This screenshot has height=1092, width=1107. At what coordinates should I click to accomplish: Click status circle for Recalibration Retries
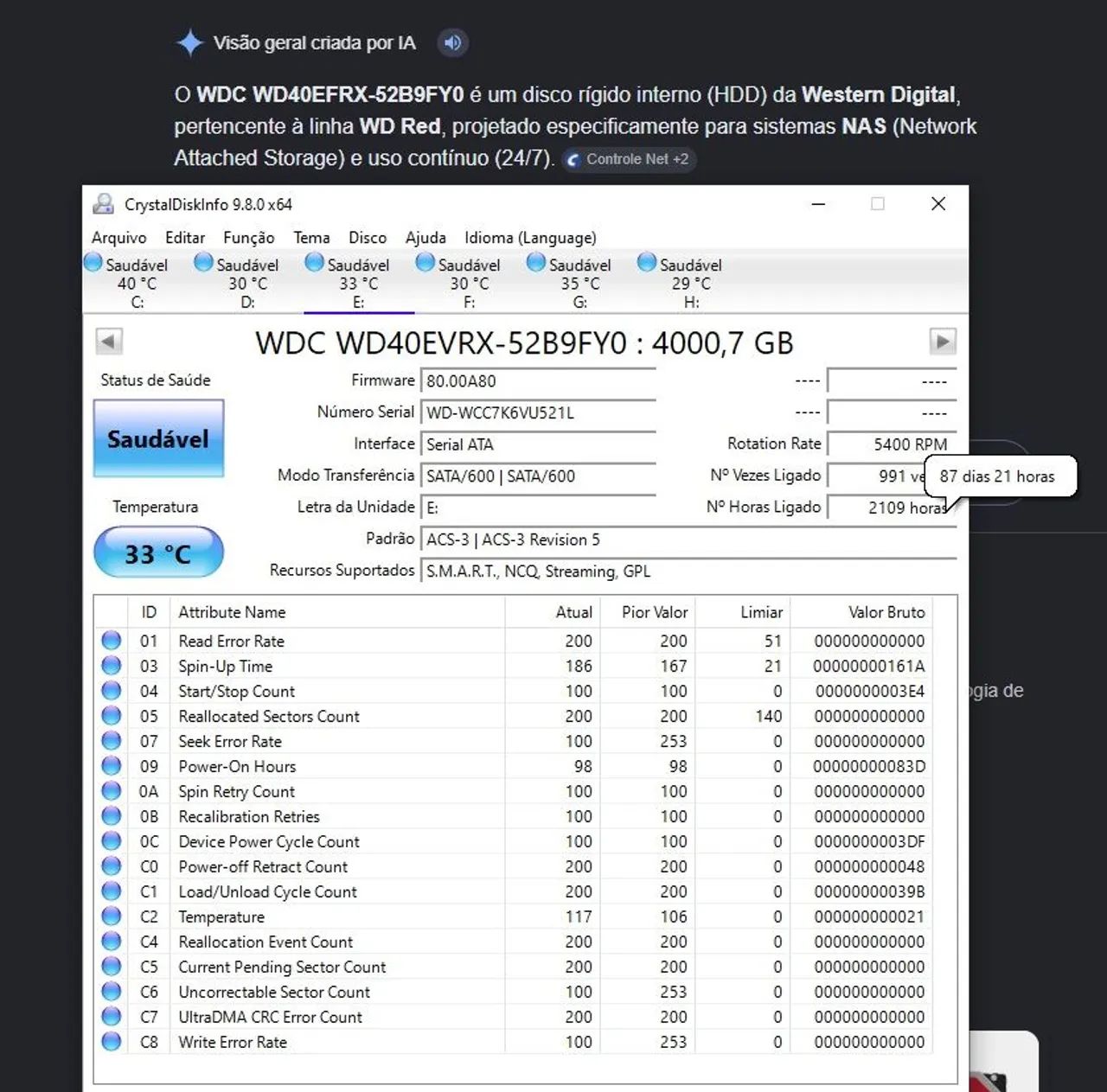[112, 815]
